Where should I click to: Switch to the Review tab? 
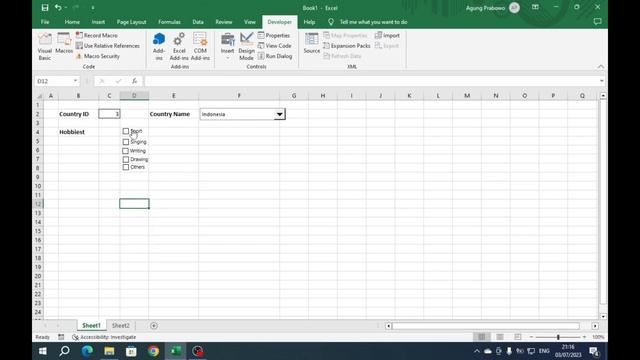tap(224, 22)
